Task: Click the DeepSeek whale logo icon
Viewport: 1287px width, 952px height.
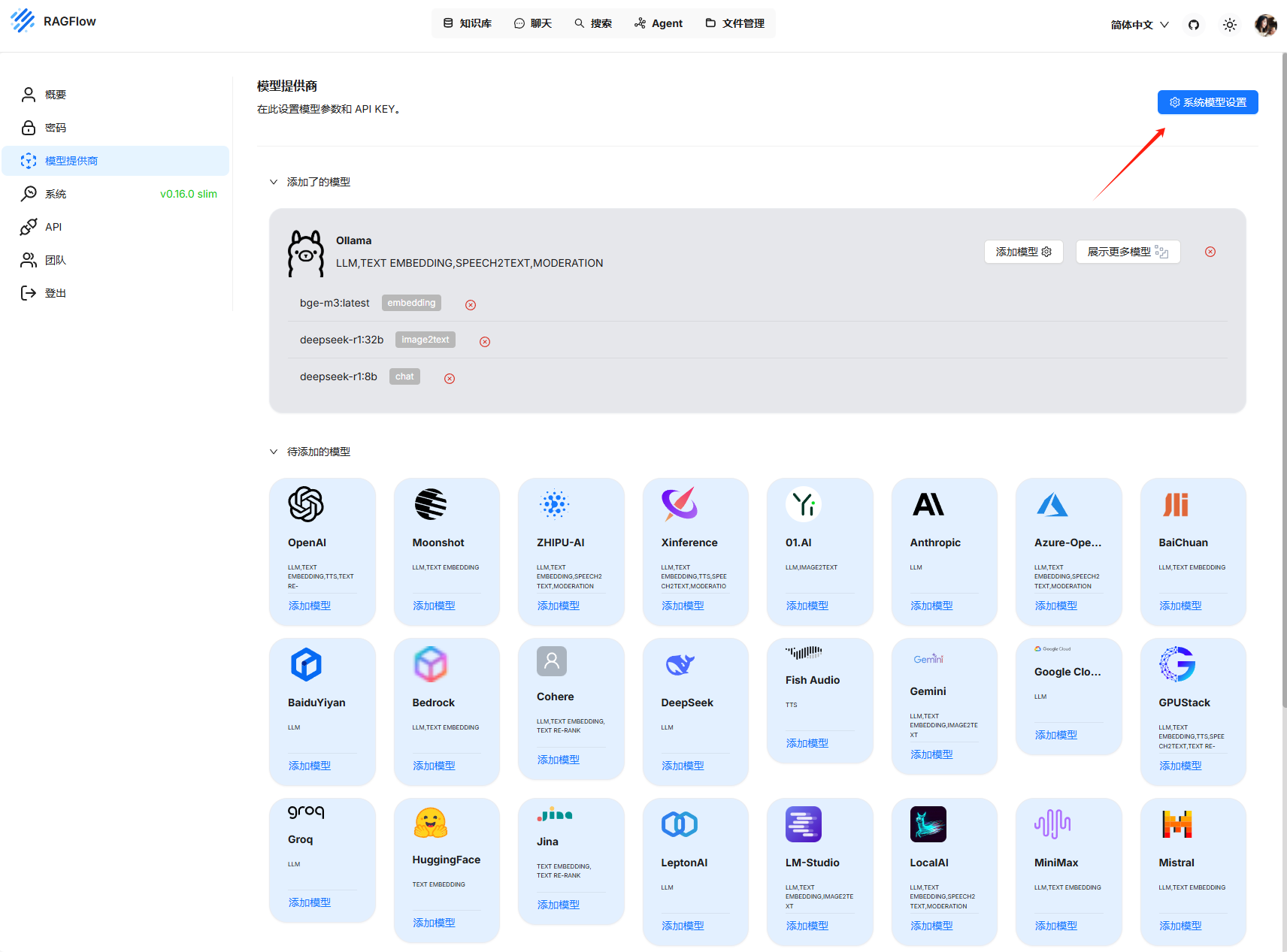Action: tap(680, 664)
